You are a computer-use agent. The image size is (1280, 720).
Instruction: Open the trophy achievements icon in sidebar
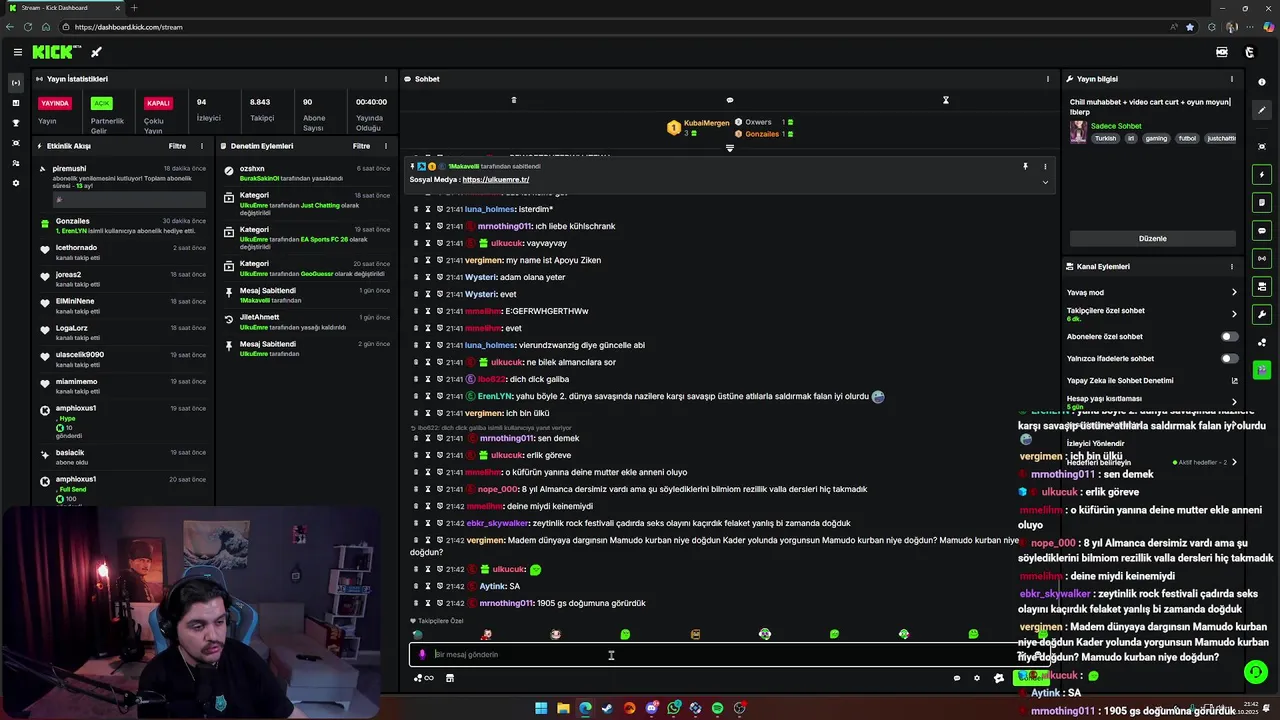tap(15, 123)
